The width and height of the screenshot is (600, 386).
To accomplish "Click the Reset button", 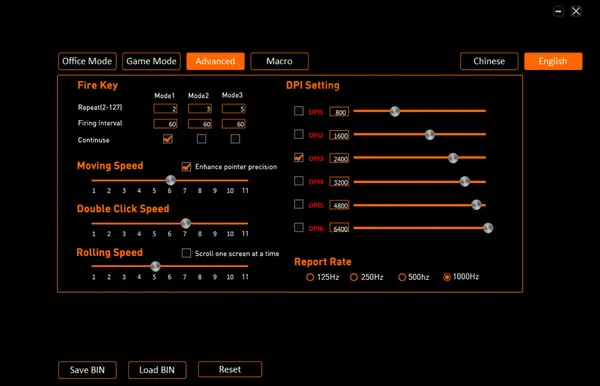I will tap(230, 369).
